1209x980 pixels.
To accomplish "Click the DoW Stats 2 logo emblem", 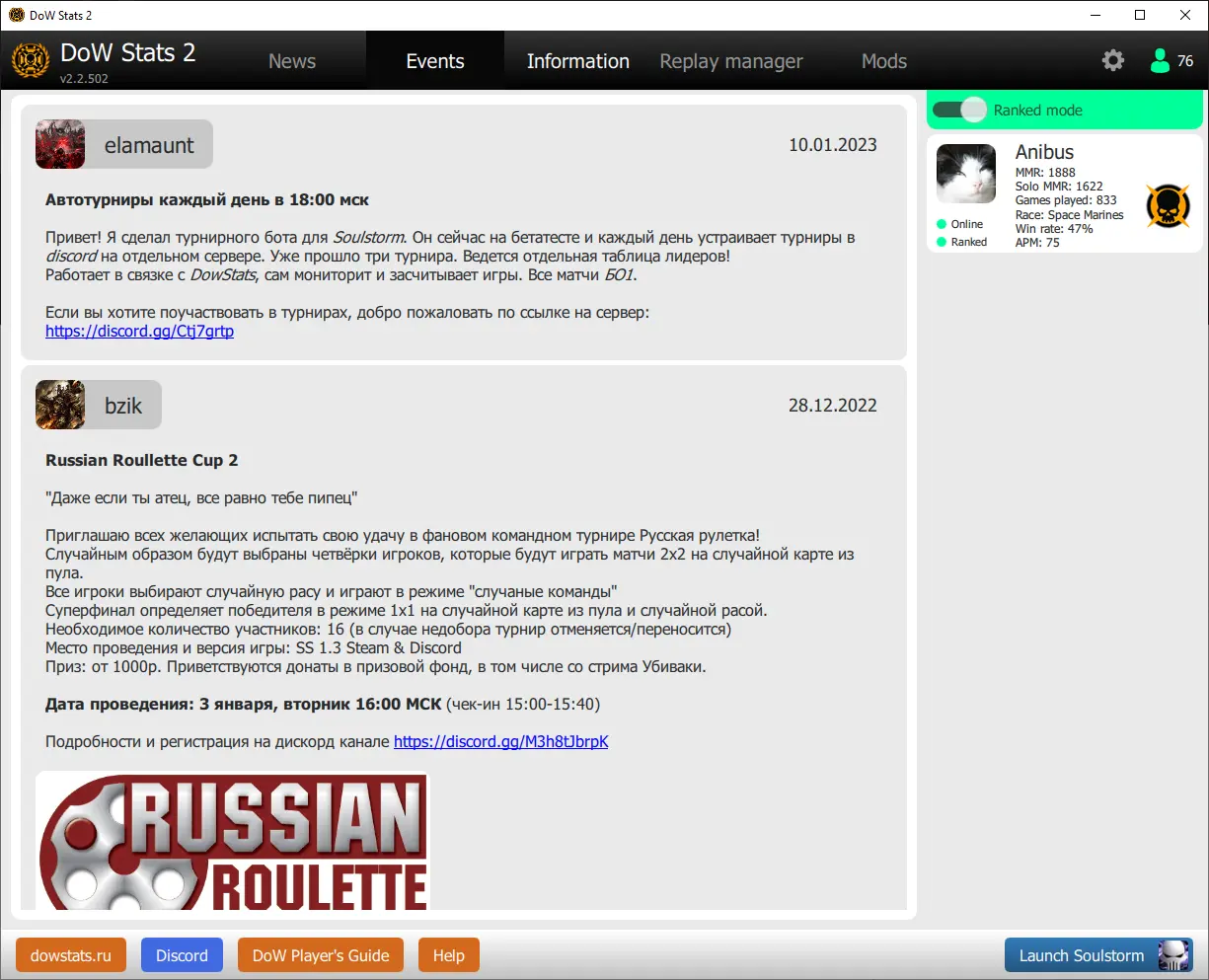I will [x=30, y=61].
